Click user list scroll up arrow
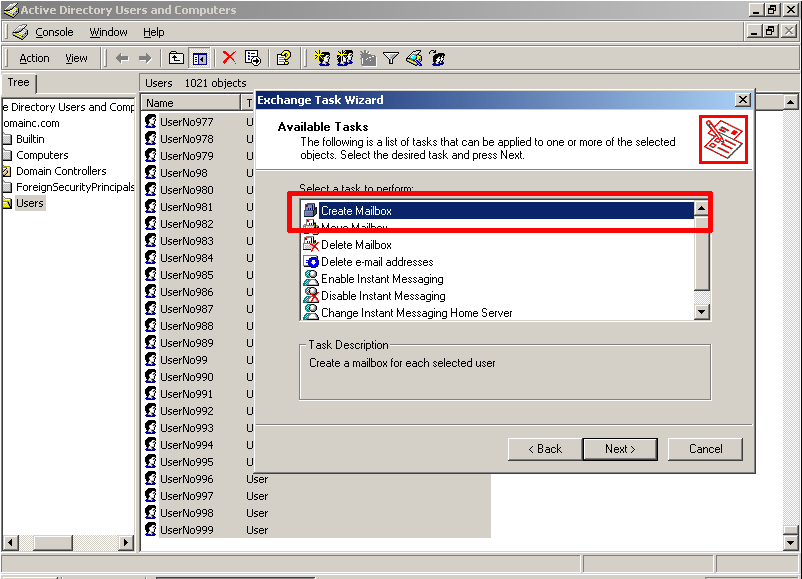This screenshot has width=802, height=579. [790, 102]
